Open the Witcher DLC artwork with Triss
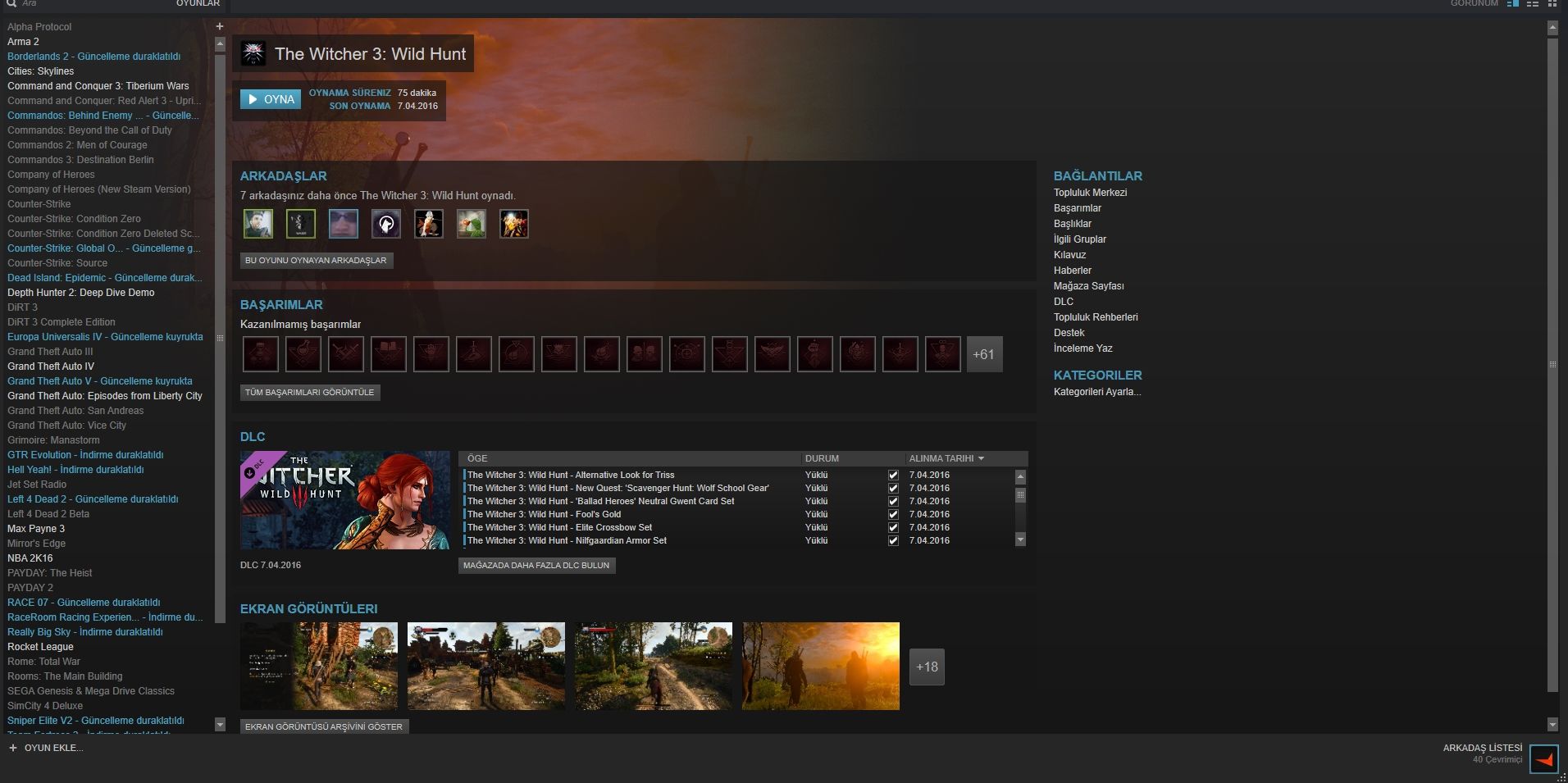The image size is (1568, 783). point(345,500)
